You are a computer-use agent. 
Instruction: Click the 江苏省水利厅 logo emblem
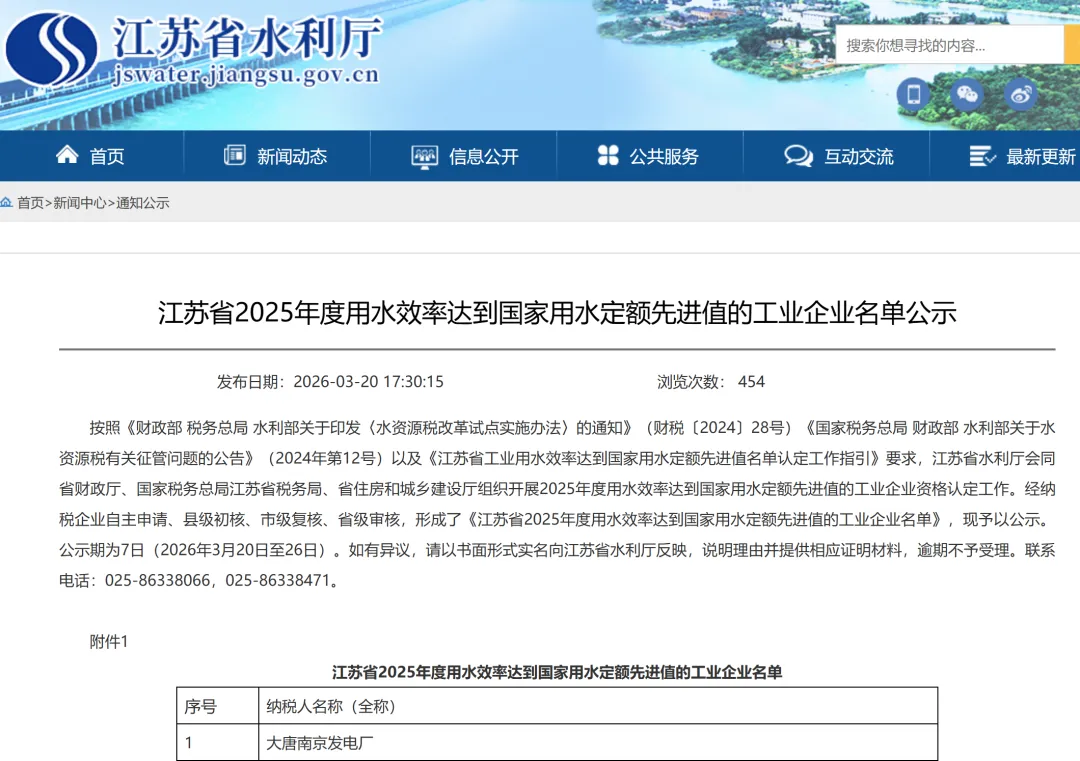click(52, 50)
